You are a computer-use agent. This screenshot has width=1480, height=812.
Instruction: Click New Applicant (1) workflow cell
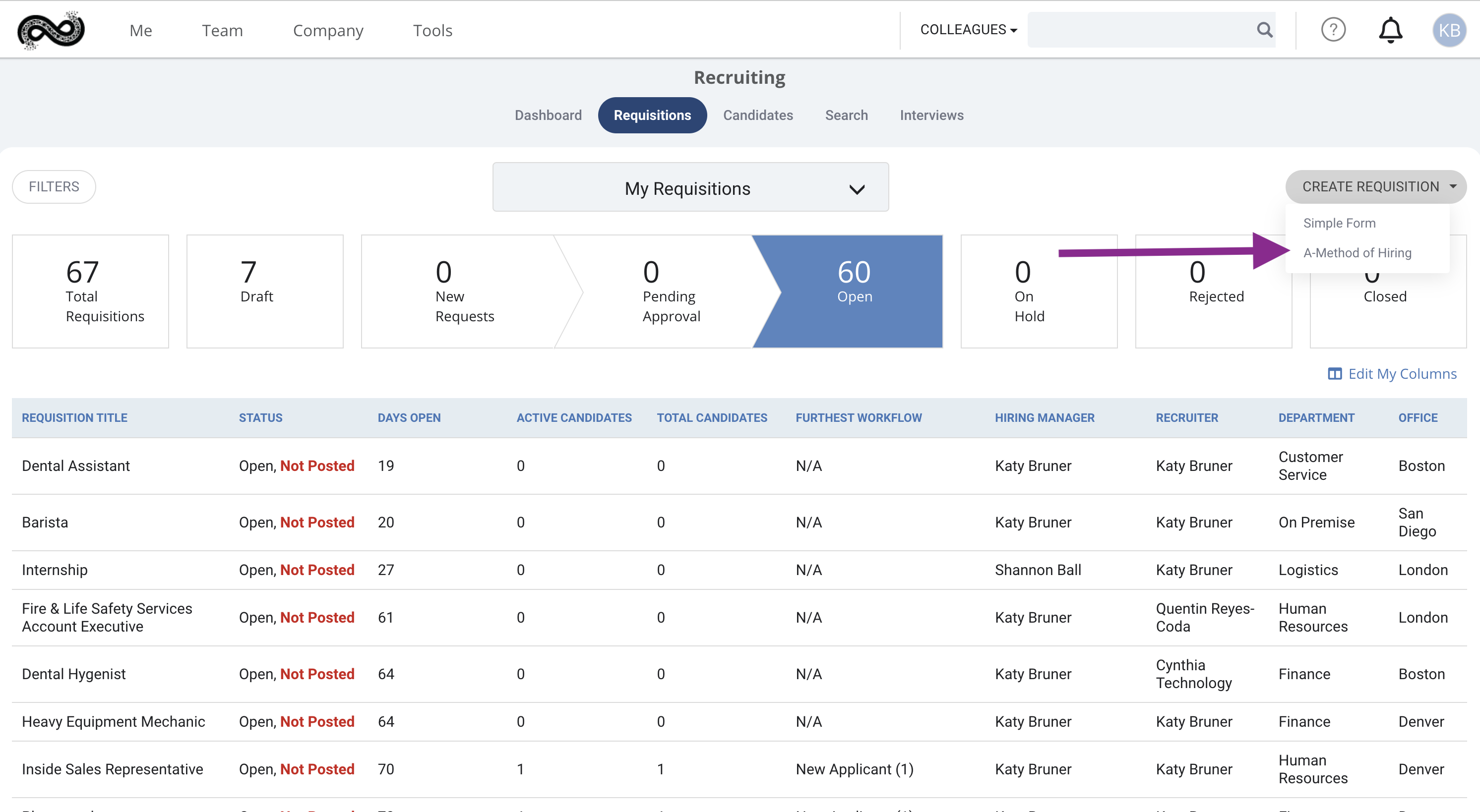(855, 769)
